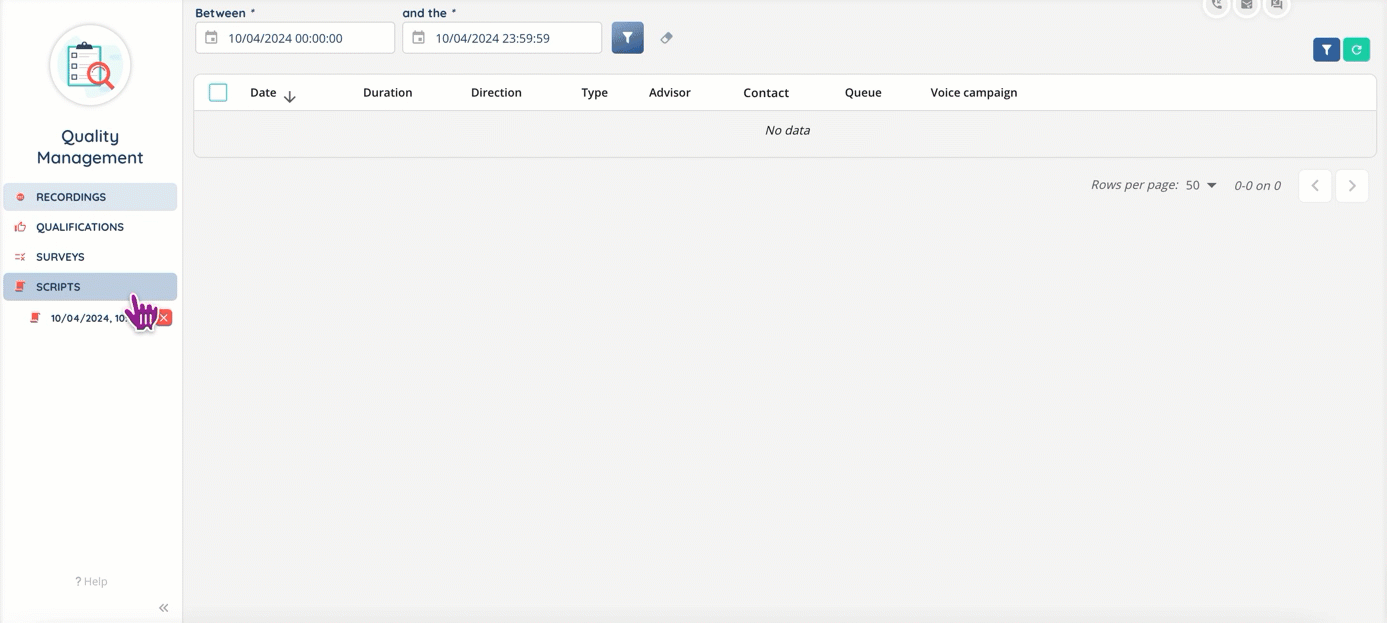Collapse the sidebar with the double chevron

[163, 608]
